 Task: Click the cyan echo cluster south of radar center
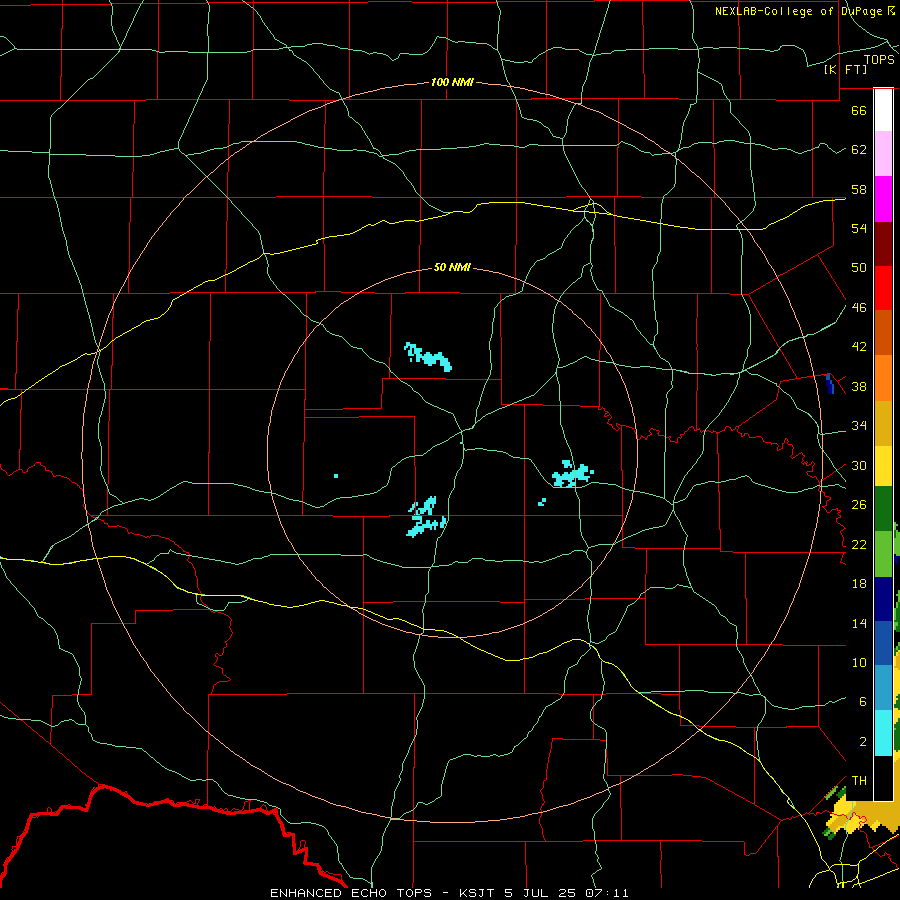(426, 518)
